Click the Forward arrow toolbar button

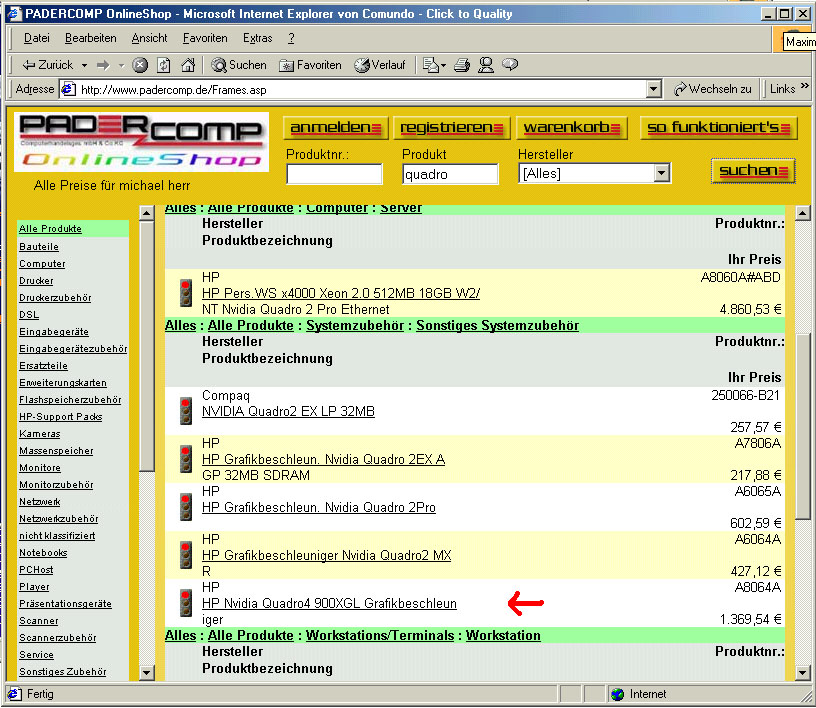(104, 65)
